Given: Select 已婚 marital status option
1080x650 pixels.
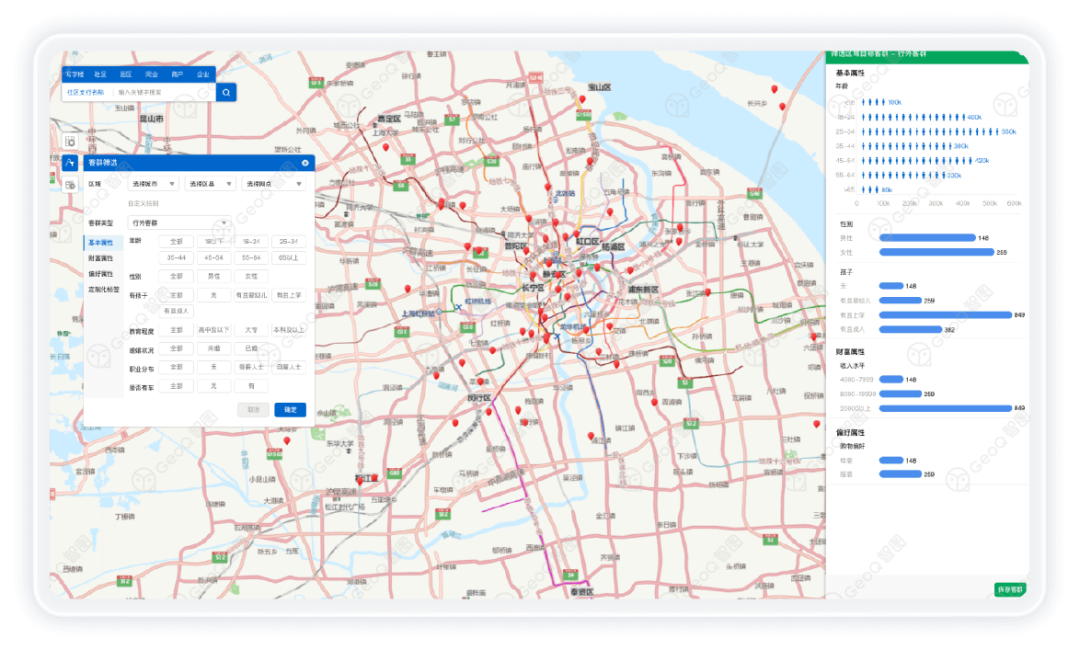Looking at the screenshot, I should coord(251,349).
